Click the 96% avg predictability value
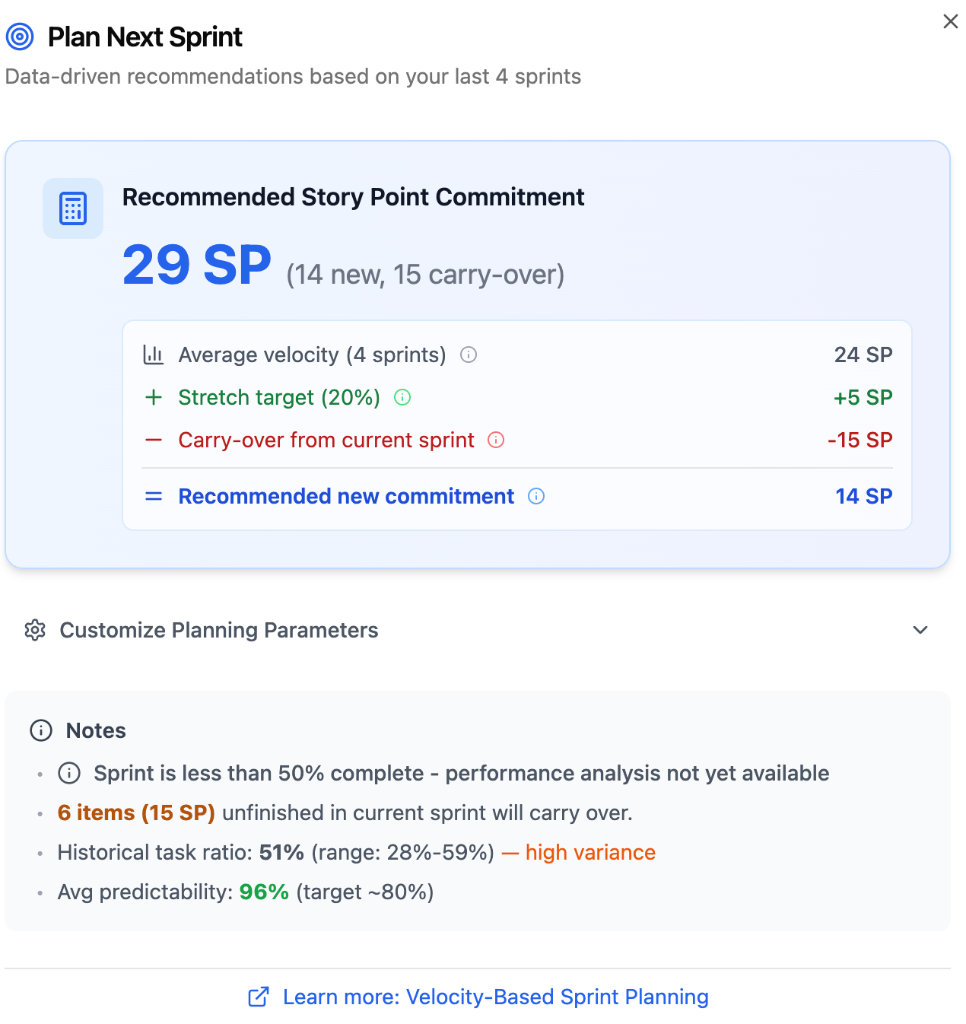 (264, 892)
